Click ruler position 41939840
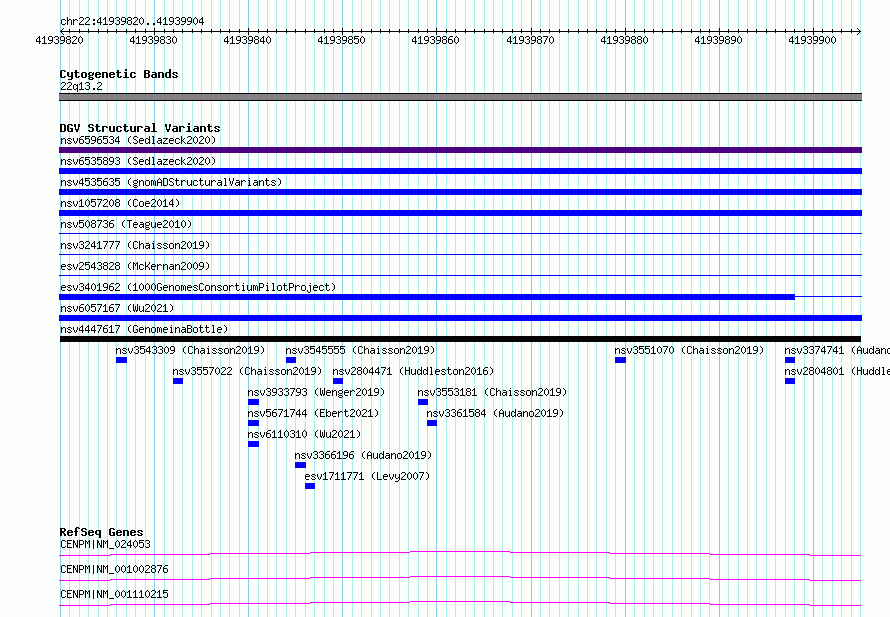 pyautogui.click(x=247, y=40)
